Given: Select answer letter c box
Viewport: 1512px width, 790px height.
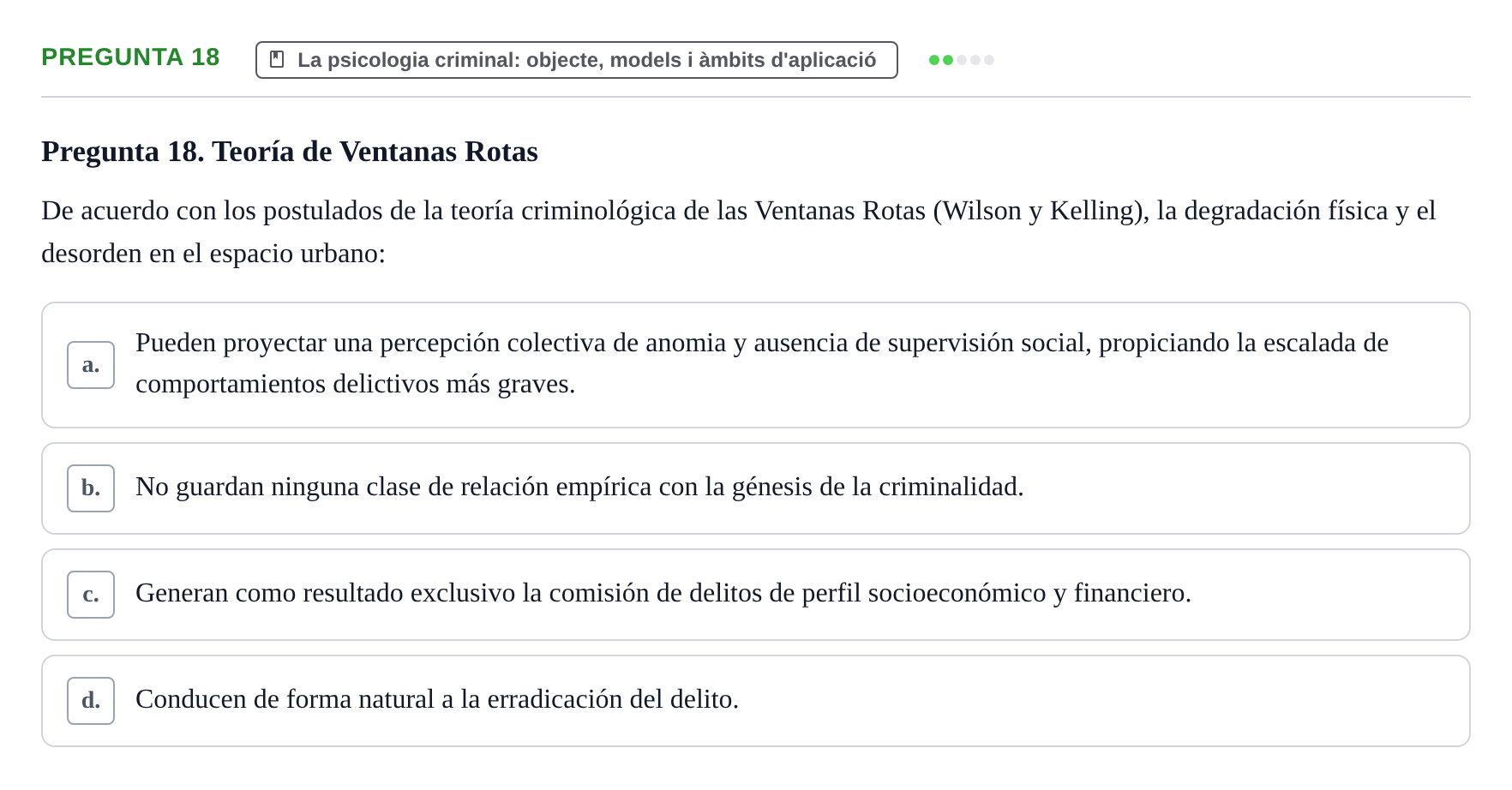Looking at the screenshot, I should tap(91, 595).
